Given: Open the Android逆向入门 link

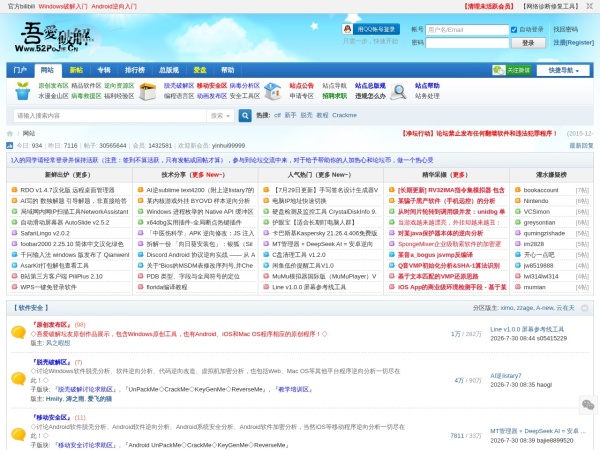Looking at the screenshot, I should point(114,6).
